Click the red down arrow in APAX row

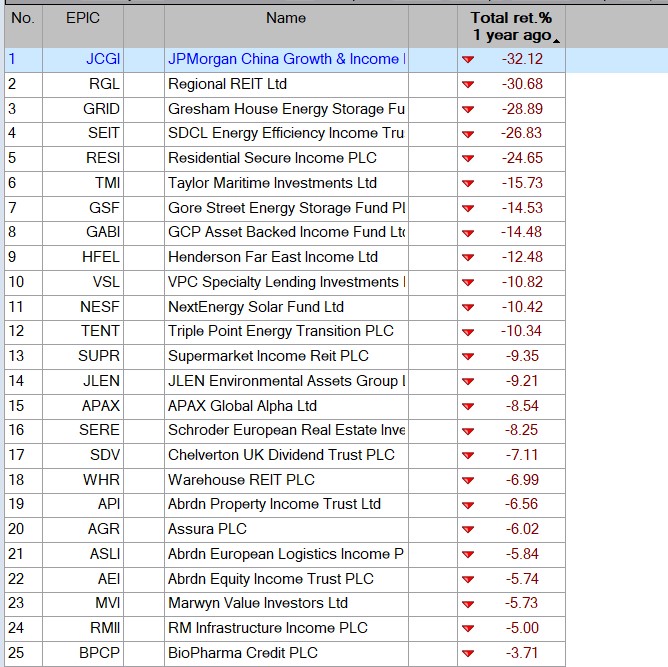[468, 406]
